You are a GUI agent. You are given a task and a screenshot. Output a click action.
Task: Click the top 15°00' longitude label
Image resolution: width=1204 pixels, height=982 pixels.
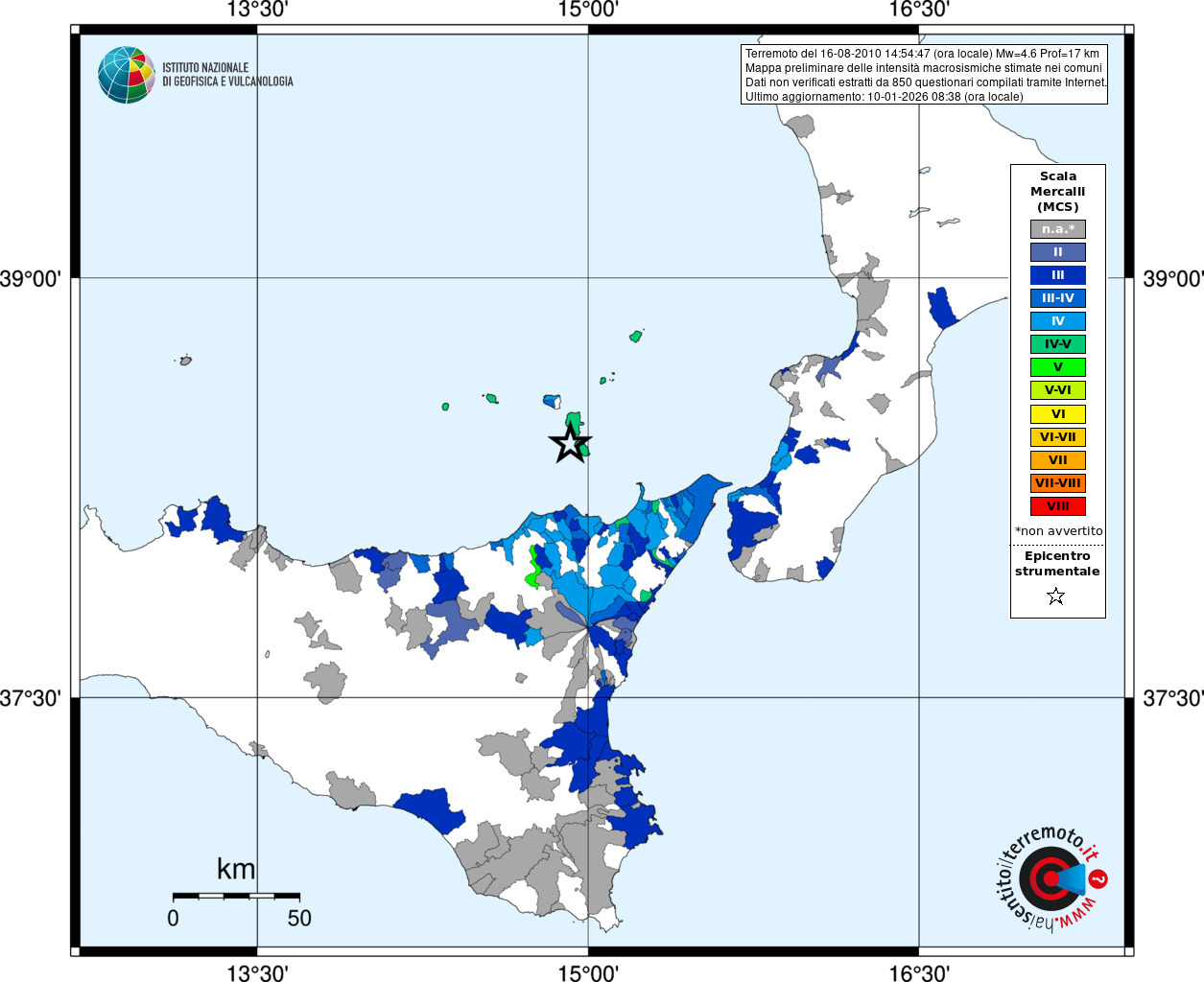(x=588, y=11)
